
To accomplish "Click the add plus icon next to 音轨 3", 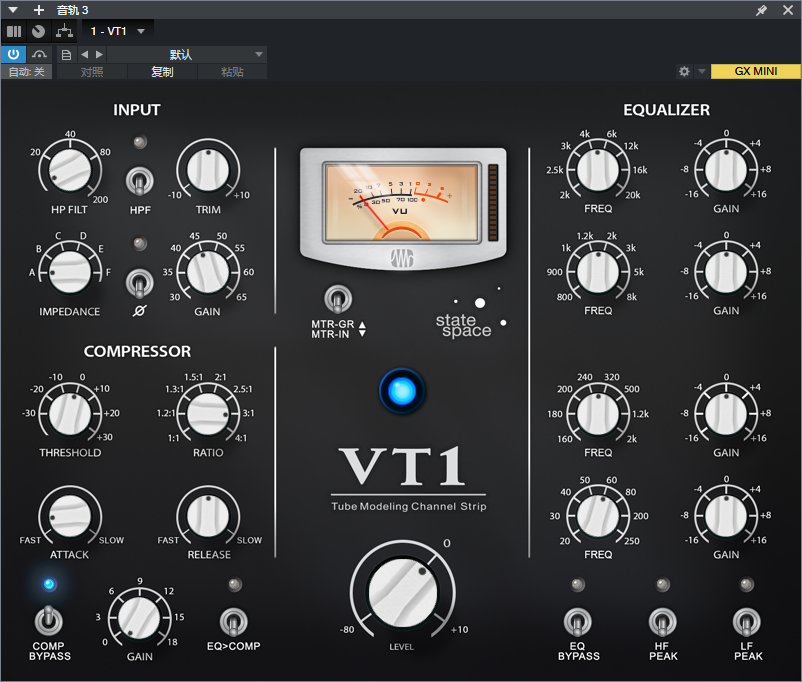I will (39, 10).
